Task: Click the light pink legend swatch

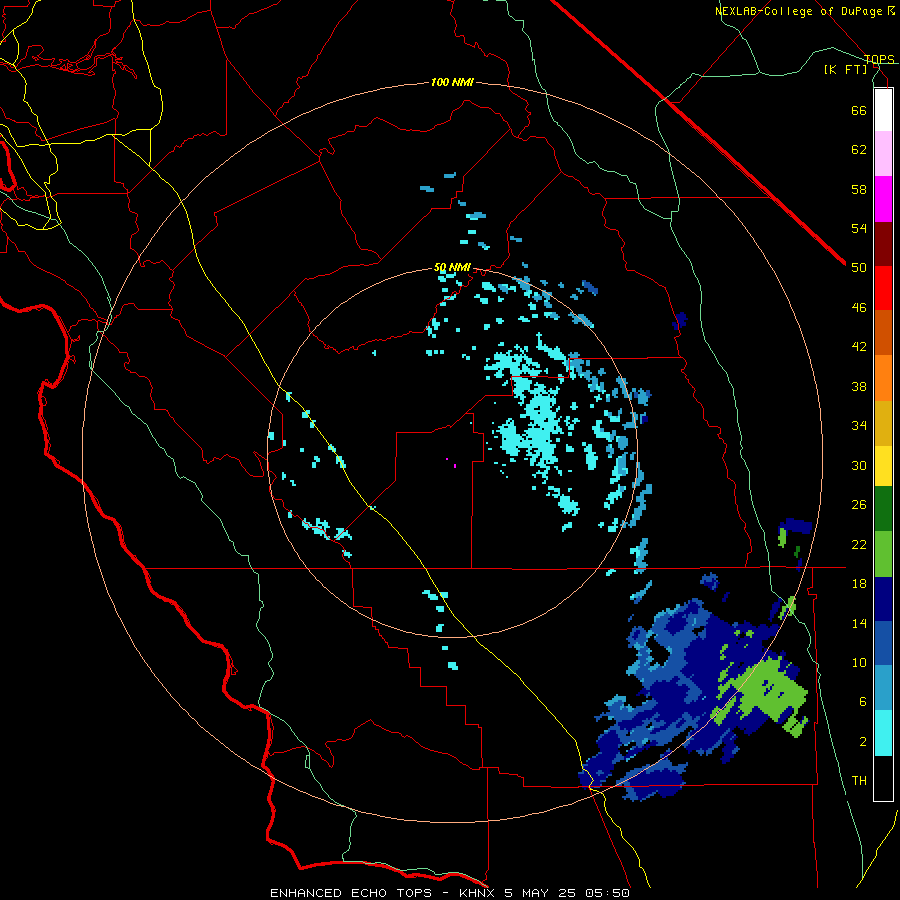Action: pyautogui.click(x=883, y=154)
